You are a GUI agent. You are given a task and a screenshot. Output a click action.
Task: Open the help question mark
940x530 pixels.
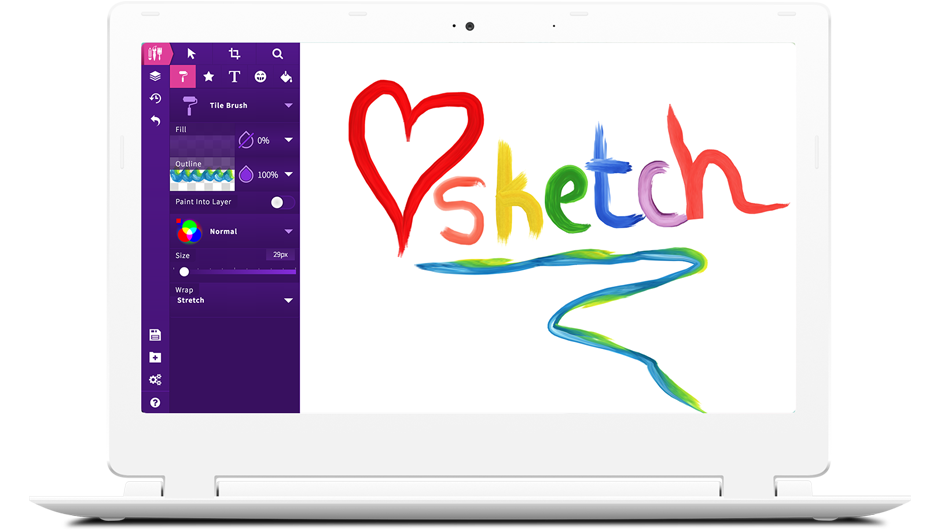[155, 402]
